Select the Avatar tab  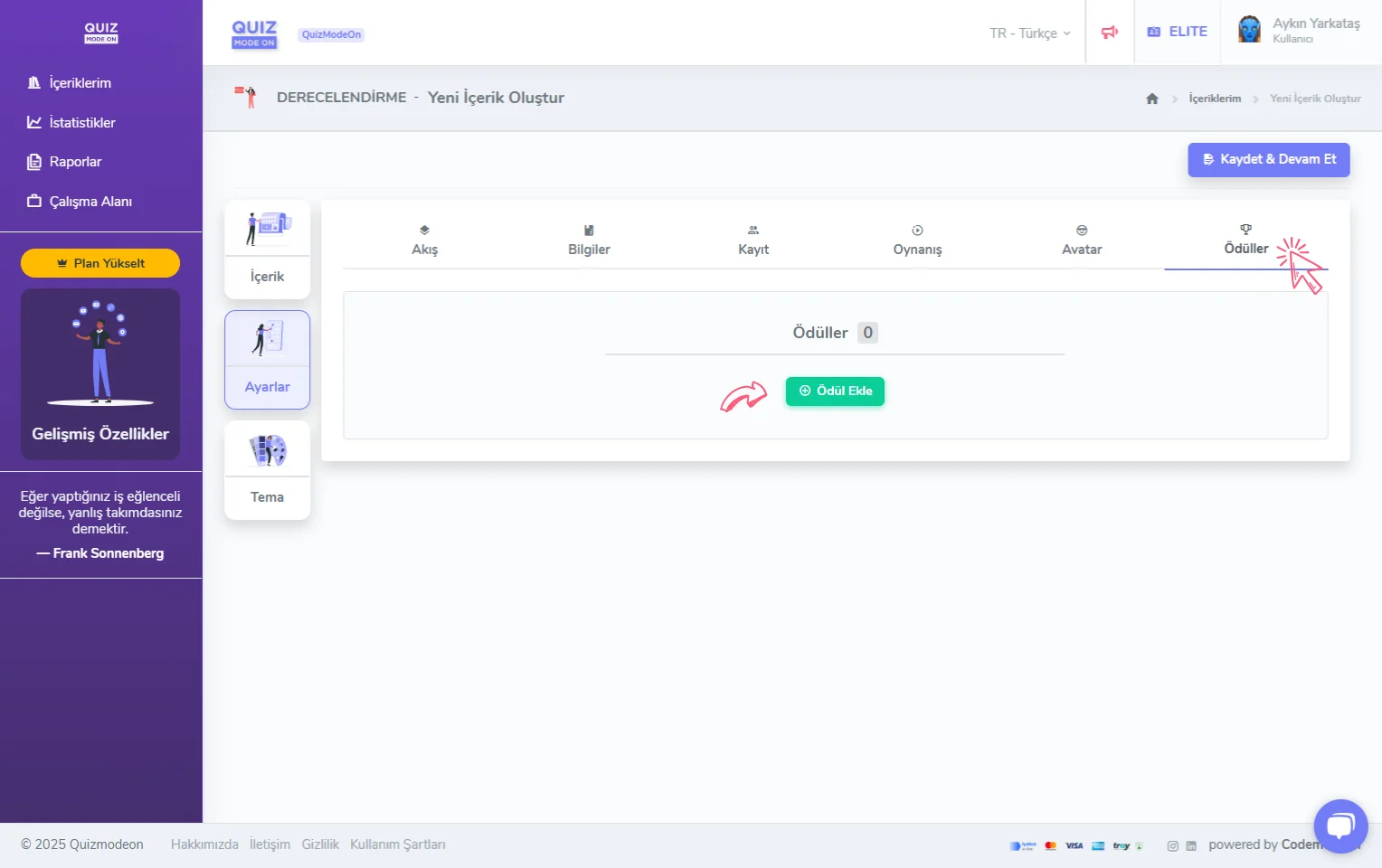click(x=1082, y=241)
